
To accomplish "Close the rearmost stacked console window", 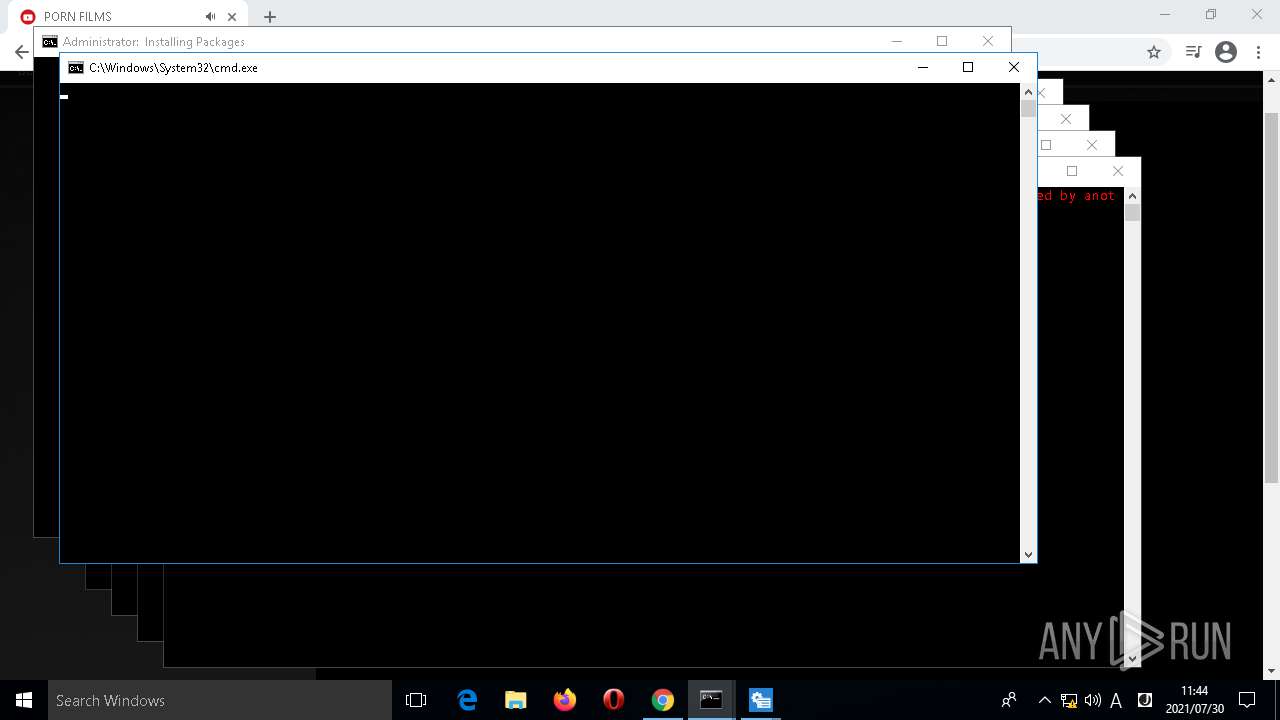I will coord(1118,171).
